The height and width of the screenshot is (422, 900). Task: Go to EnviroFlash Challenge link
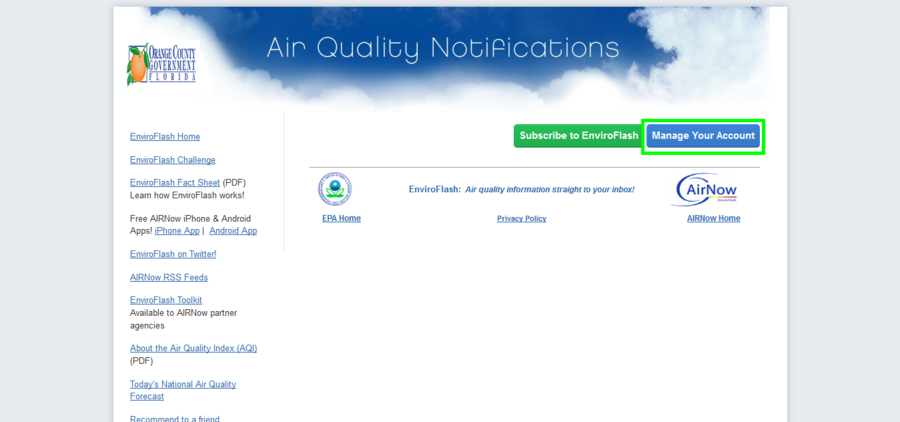coord(173,160)
